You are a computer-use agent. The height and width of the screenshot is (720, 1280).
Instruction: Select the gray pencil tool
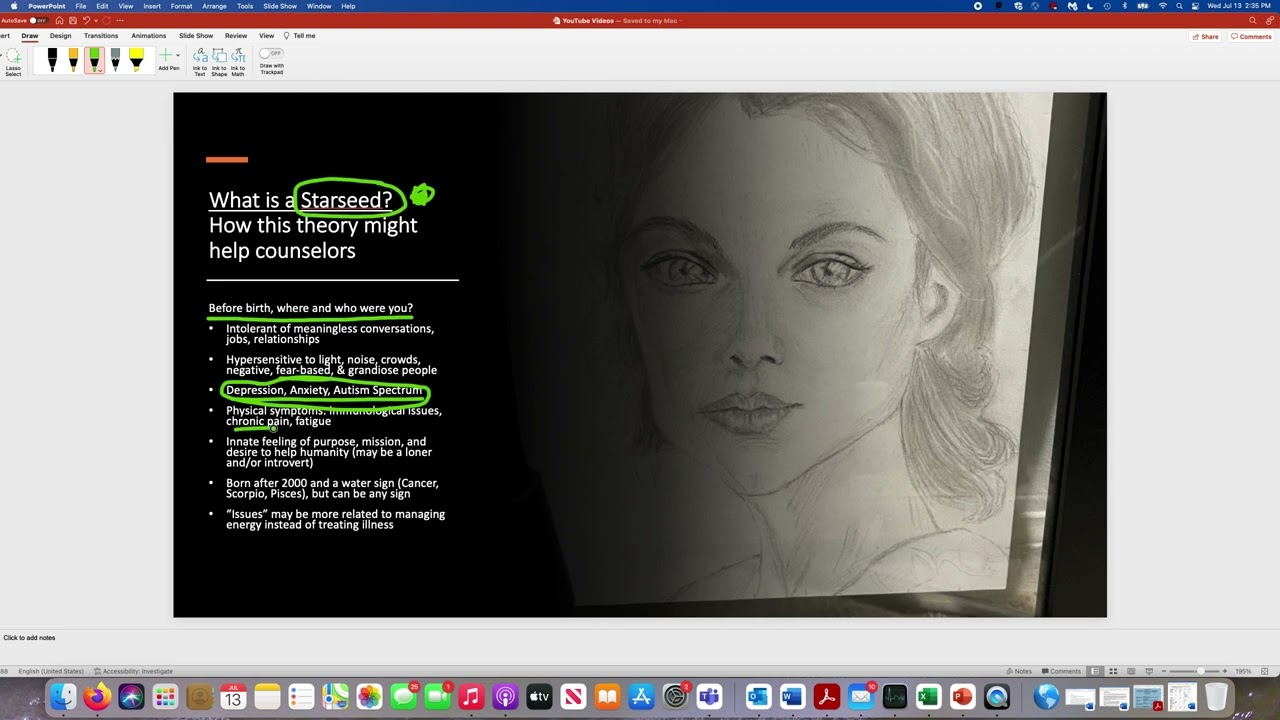(x=115, y=61)
